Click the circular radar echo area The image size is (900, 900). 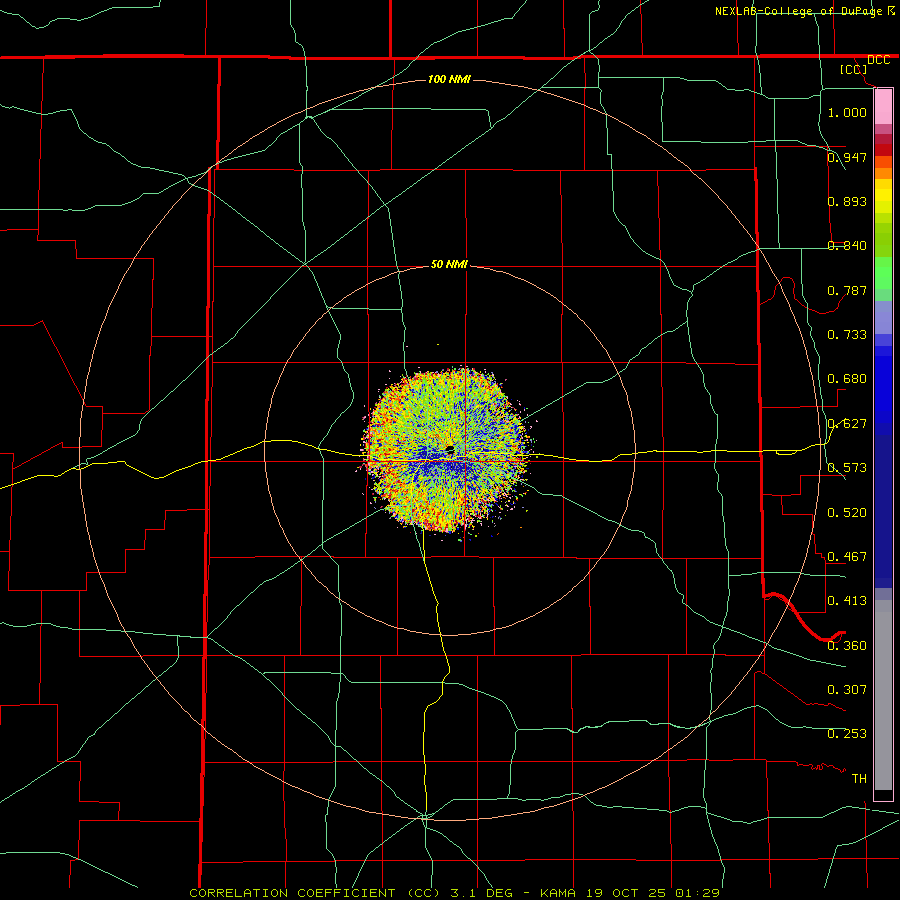447,451
